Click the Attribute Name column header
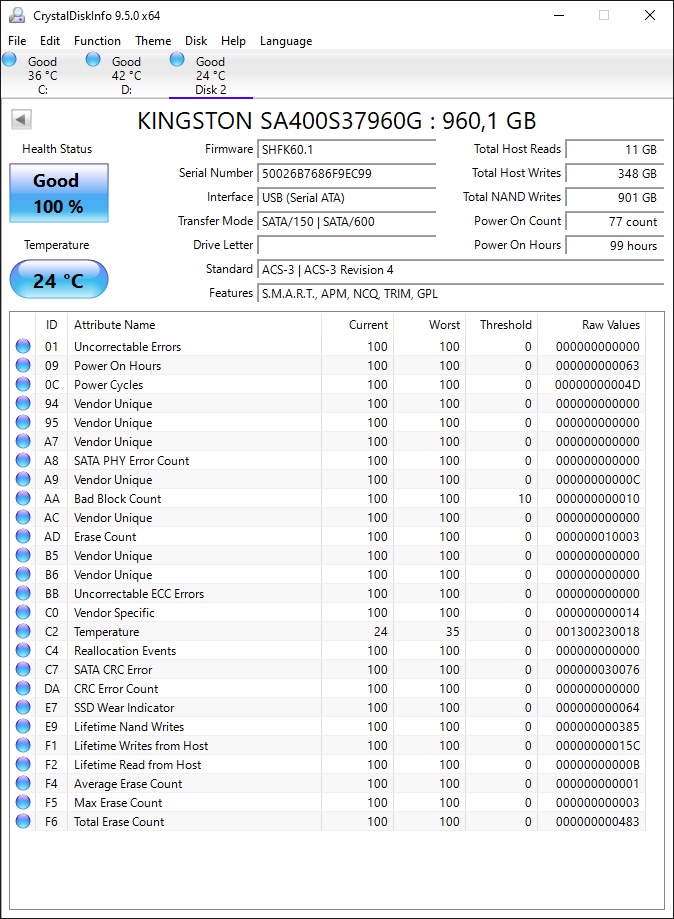The height and width of the screenshot is (919, 674). tap(194, 325)
